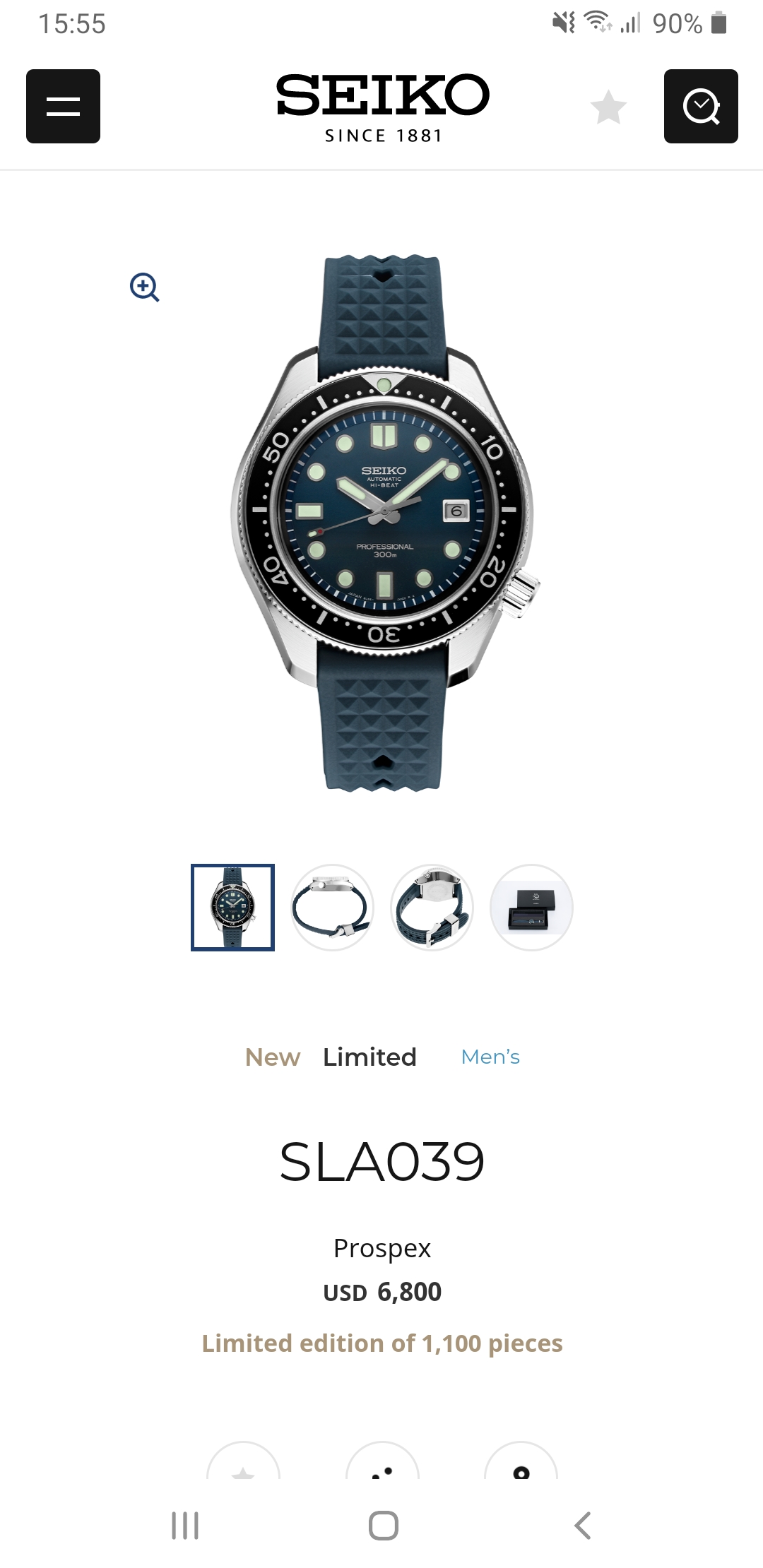The width and height of the screenshot is (763, 1568).
Task: Tap the Android home button
Action: click(x=383, y=1526)
